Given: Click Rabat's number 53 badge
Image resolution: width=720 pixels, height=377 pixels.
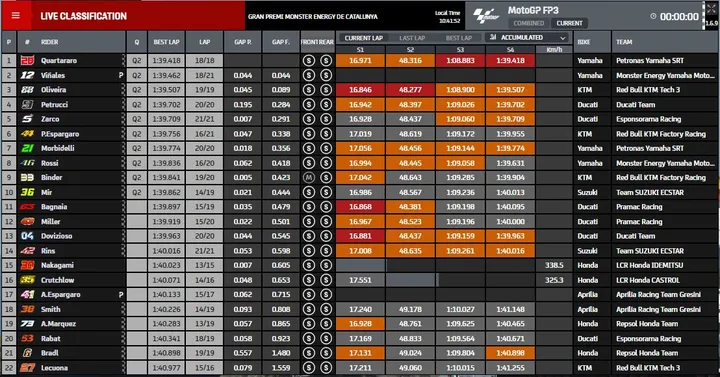Looking at the screenshot, I should [x=27, y=338].
